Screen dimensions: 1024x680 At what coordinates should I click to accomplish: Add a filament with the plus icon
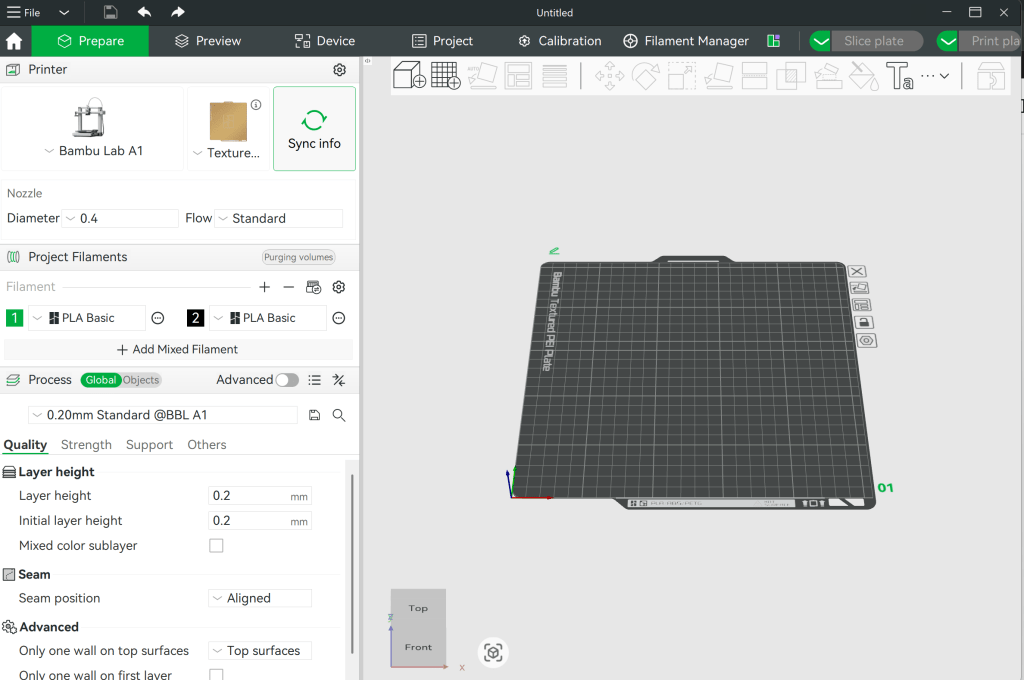click(x=264, y=287)
